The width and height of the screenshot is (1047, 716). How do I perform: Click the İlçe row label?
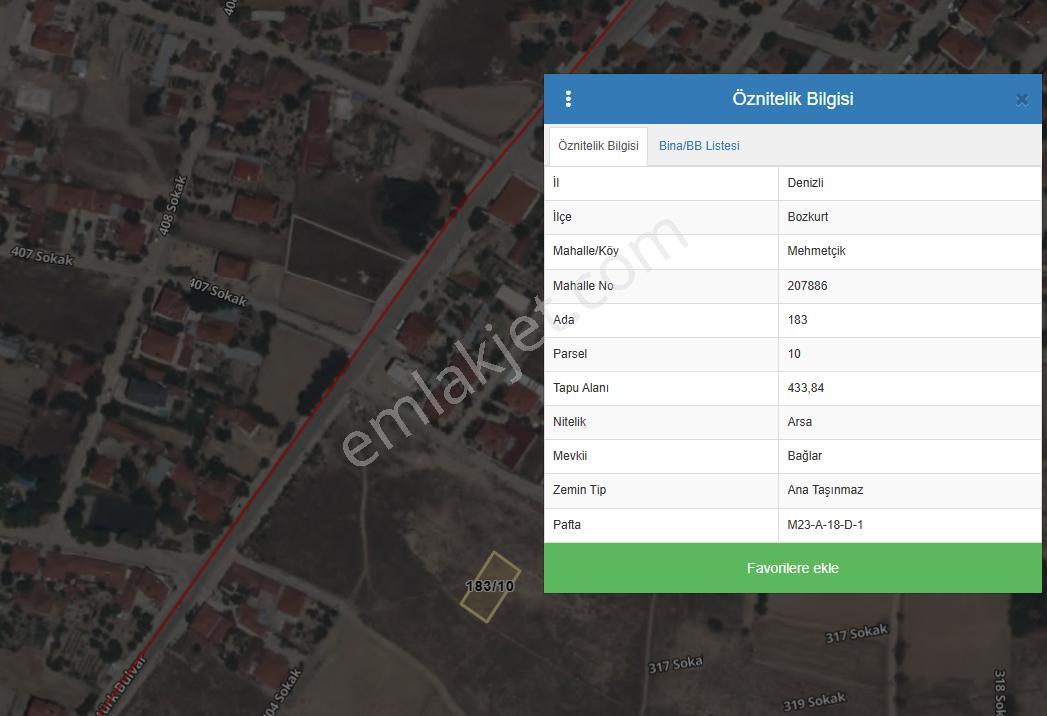(562, 217)
